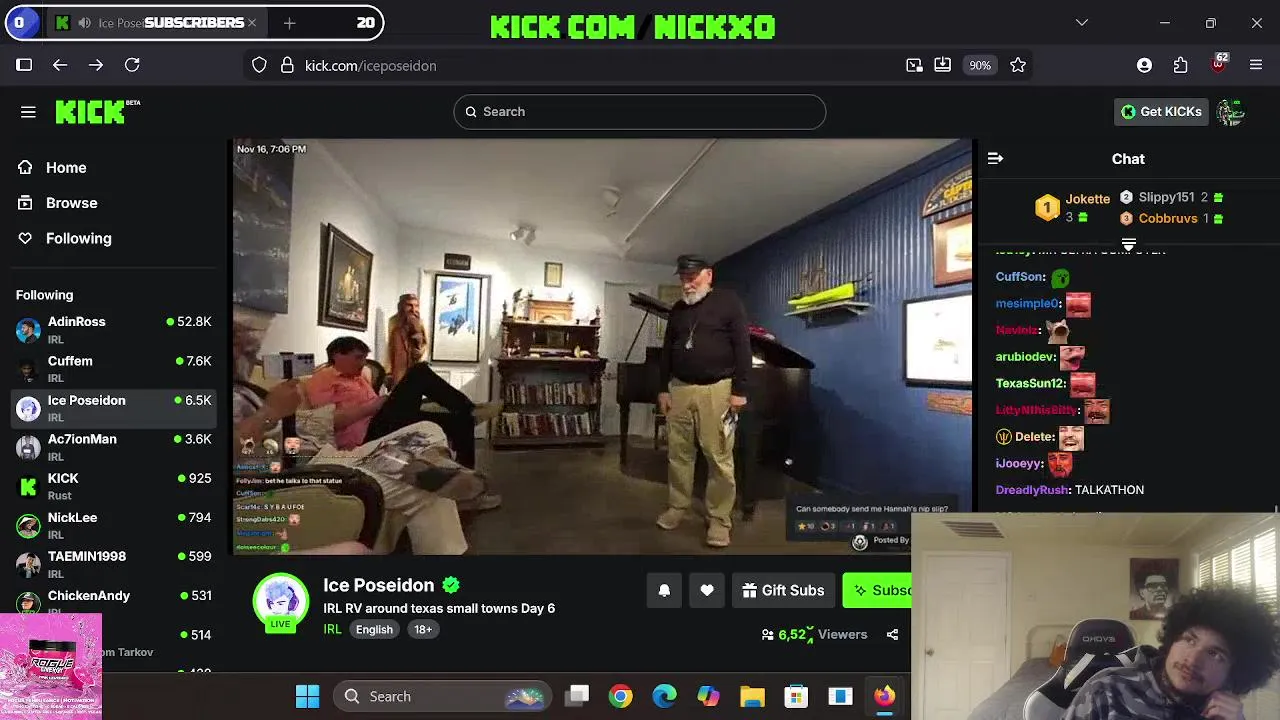Click DreadlyRush username in chat

1032,490
